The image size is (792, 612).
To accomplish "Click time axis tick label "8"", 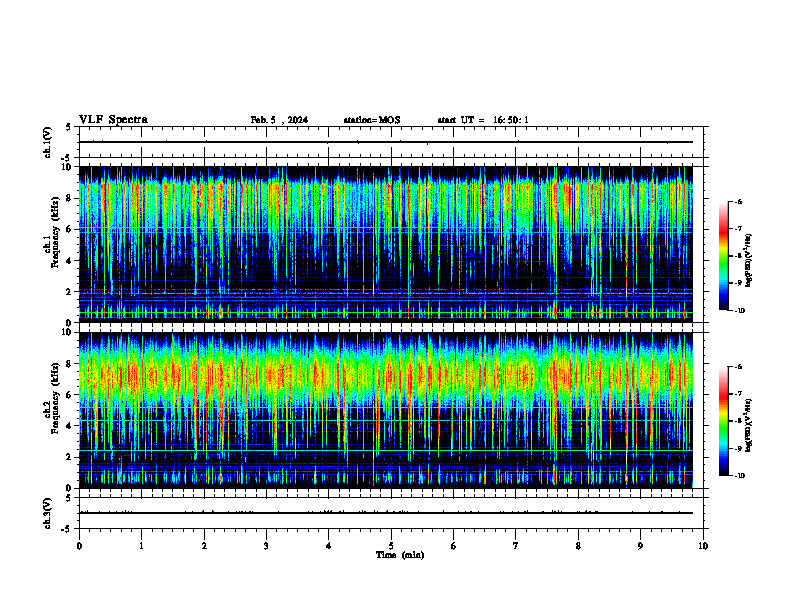I will tap(578, 546).
